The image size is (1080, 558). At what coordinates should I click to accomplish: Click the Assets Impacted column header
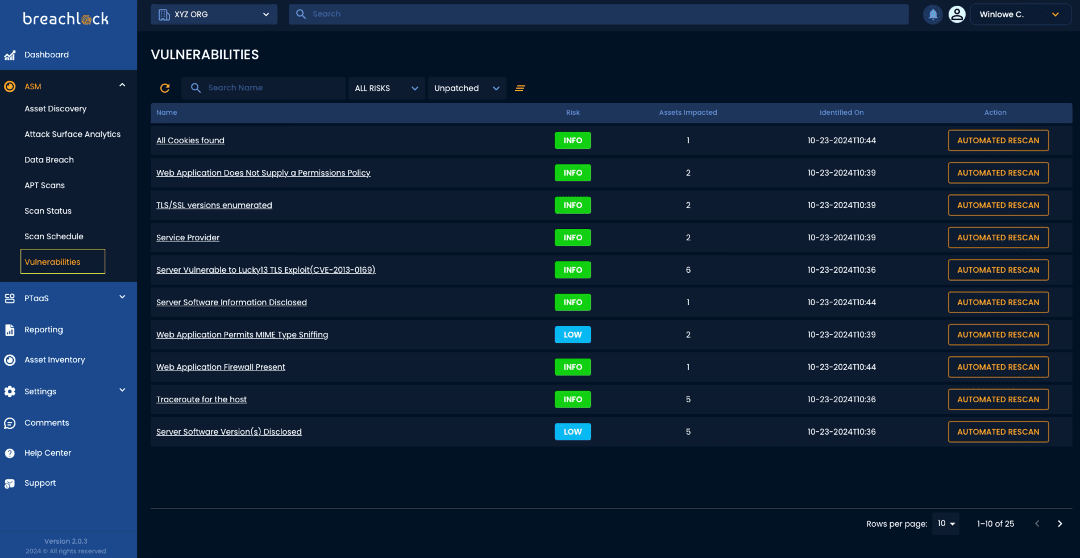(688, 113)
